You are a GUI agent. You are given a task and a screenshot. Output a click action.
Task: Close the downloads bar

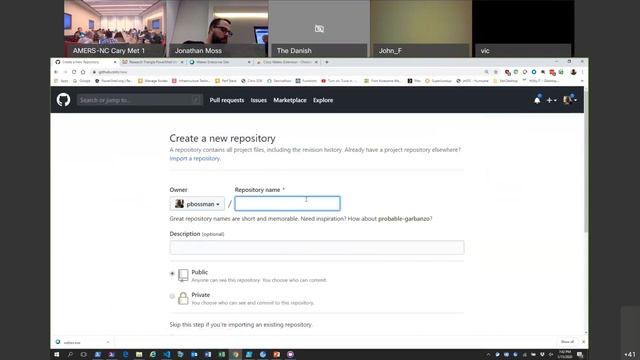click(583, 342)
